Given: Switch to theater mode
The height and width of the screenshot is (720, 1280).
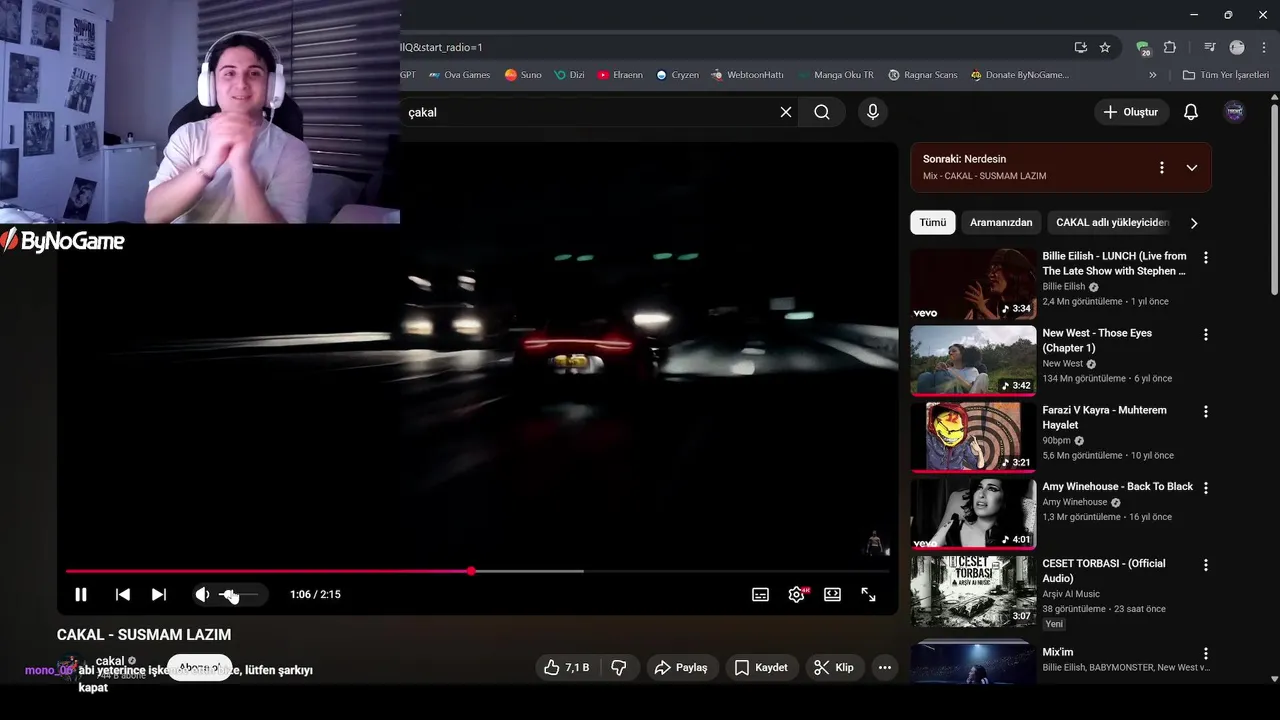Looking at the screenshot, I should point(832,594).
